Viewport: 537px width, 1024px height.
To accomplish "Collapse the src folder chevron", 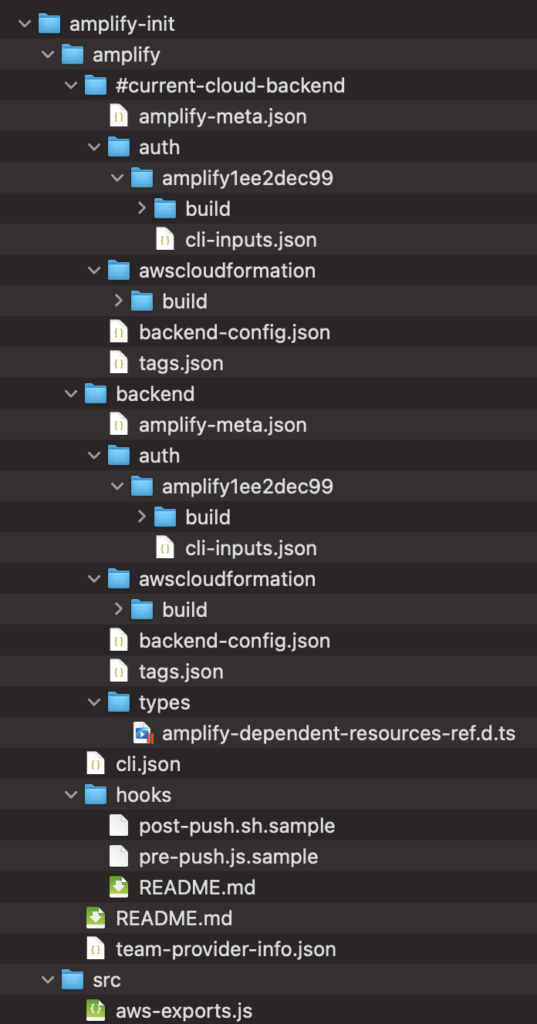I will [48, 980].
